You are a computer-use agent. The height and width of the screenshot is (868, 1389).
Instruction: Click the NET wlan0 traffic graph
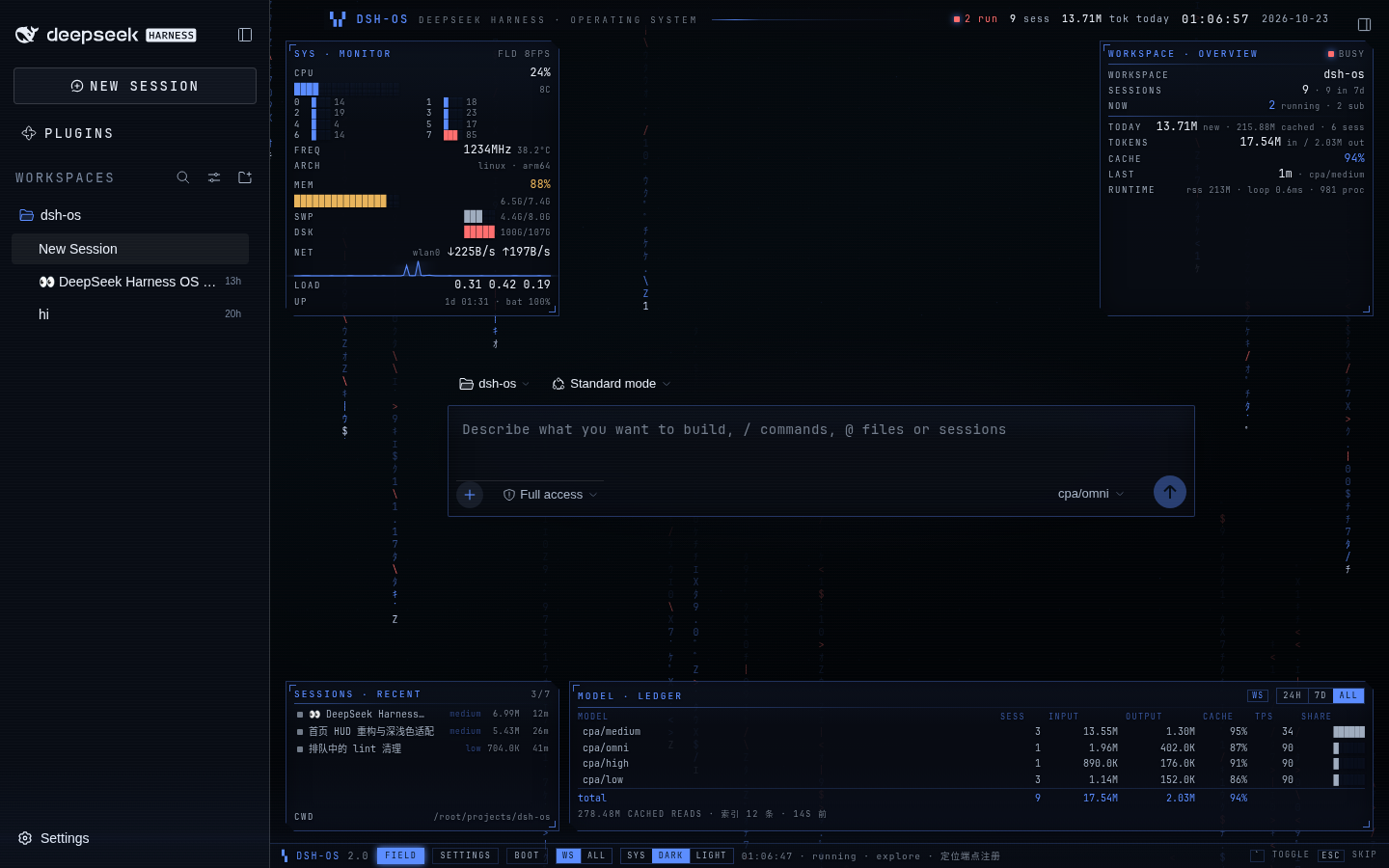(422, 267)
